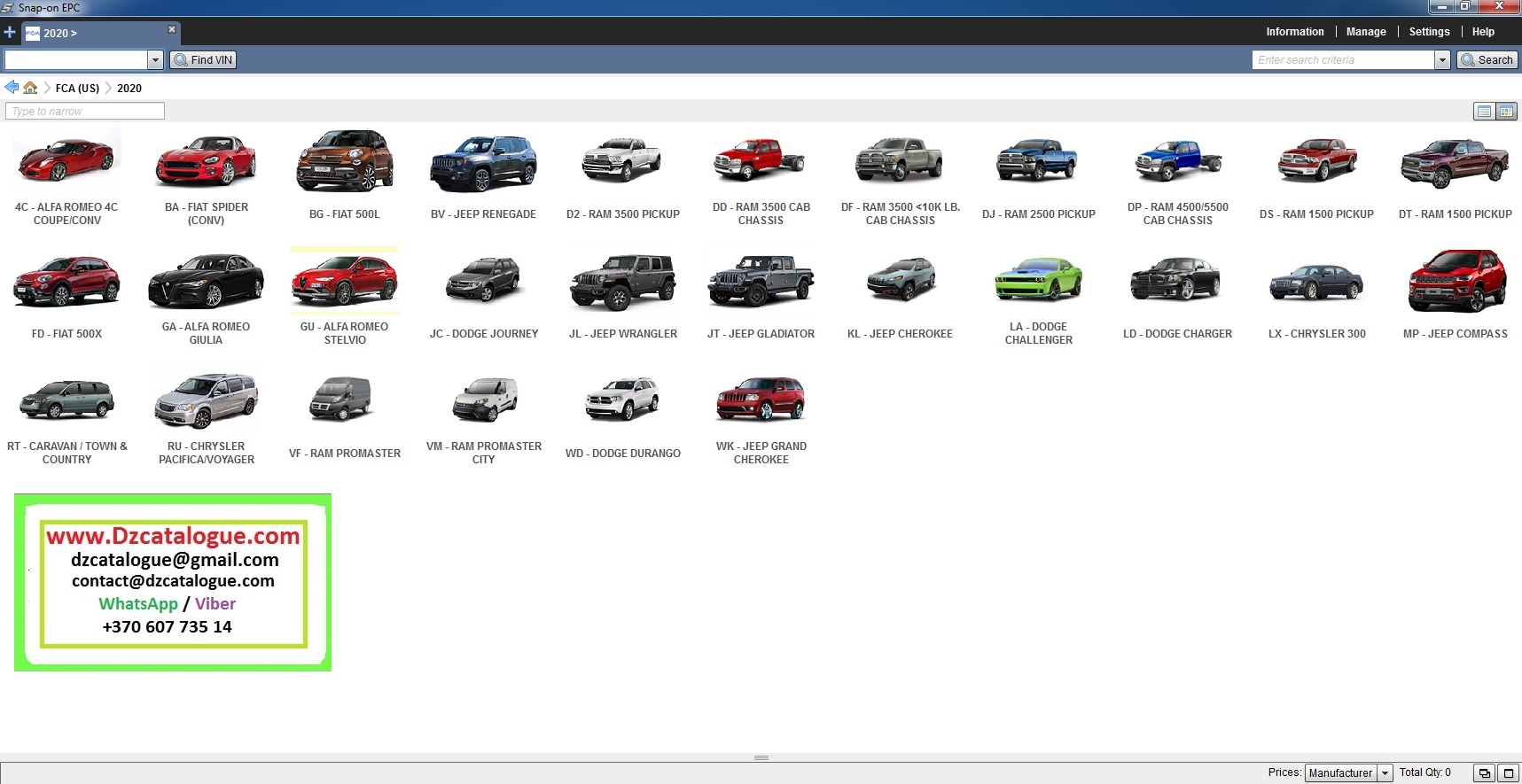Click the maximize-panel icon in status bar
The width and height of the screenshot is (1522, 784).
1508,773
